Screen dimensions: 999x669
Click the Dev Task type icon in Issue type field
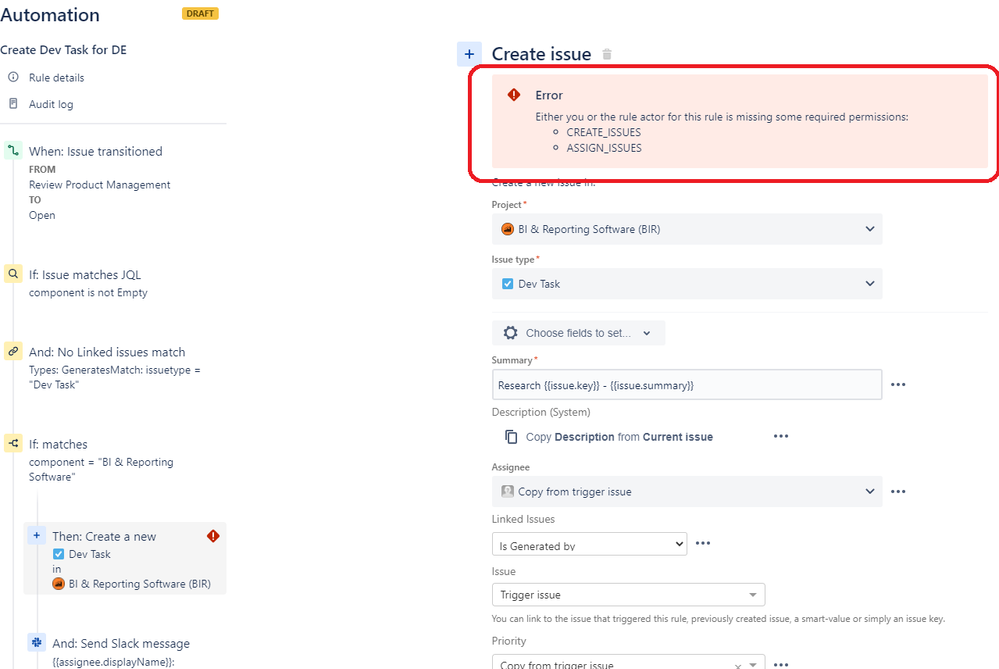[507, 284]
